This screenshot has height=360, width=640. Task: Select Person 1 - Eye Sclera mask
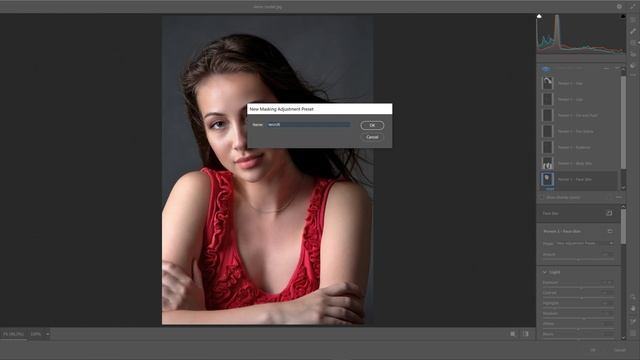coord(579,131)
